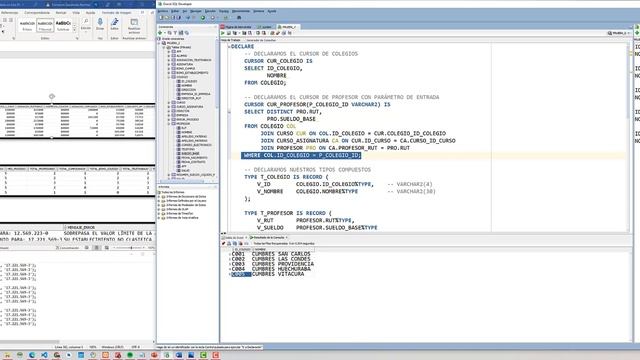Viewport: 640px width, 360px height.
Task: Open the Formato de imagen tab in Word
Action: tap(117, 13)
